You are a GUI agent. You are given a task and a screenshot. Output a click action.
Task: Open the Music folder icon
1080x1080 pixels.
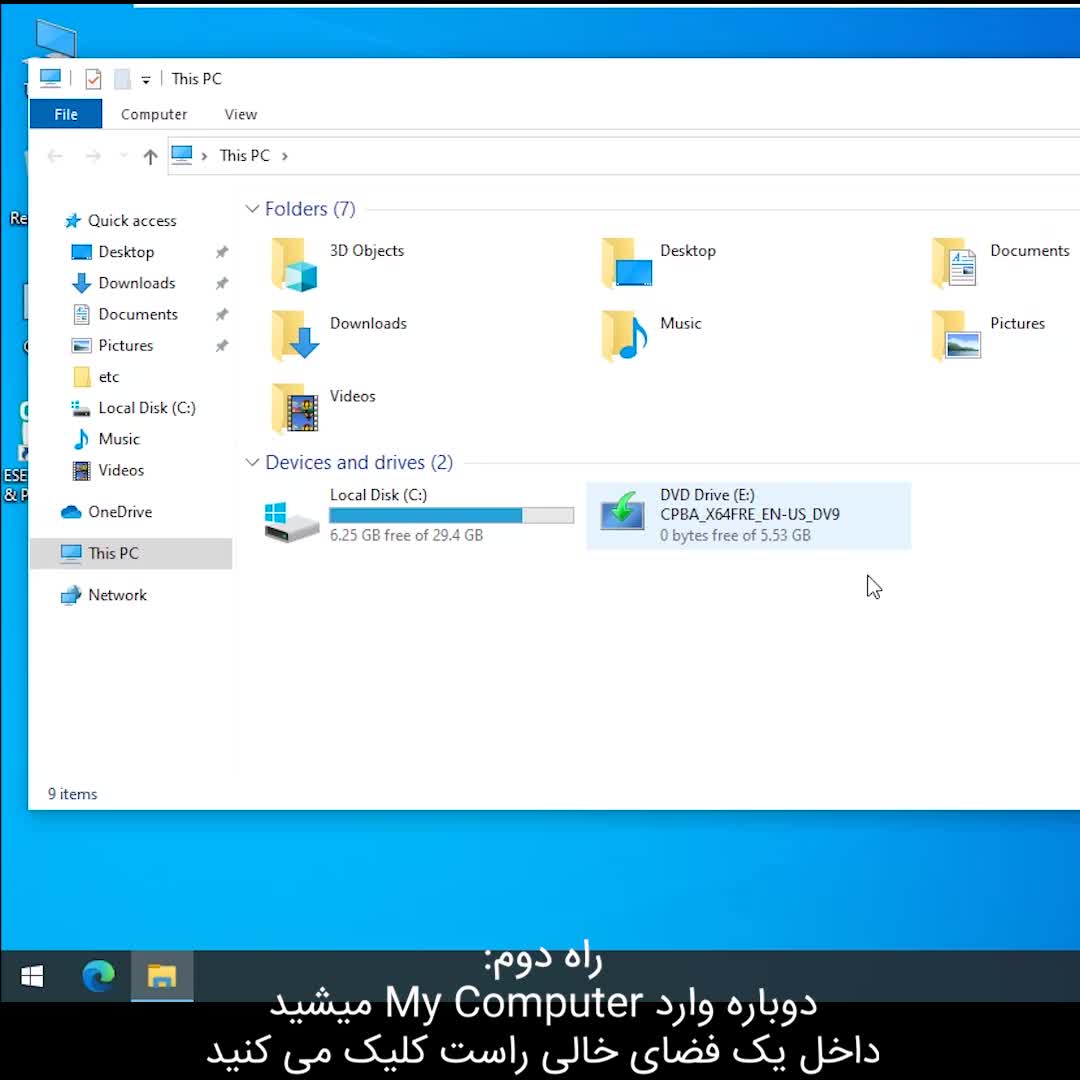(x=625, y=336)
